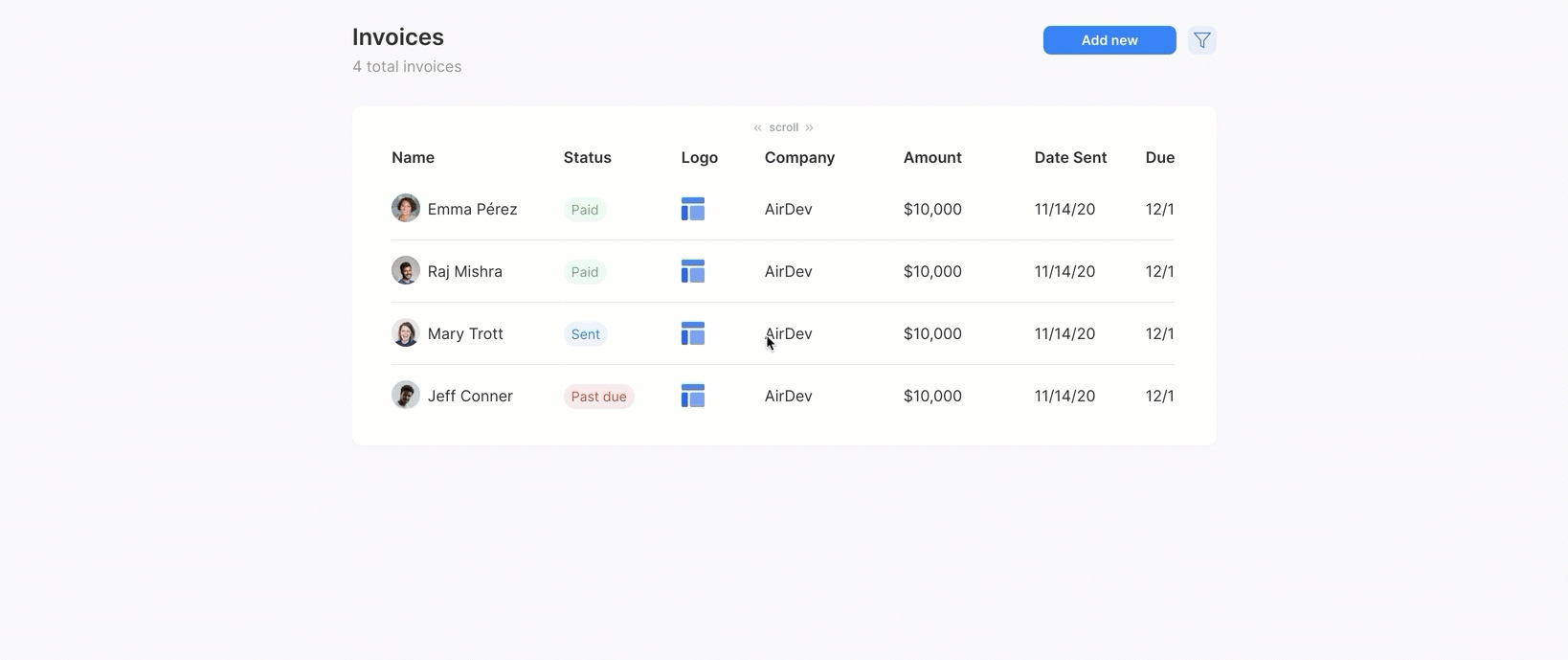Click the Paid badge for Emma Pérez
This screenshot has height=660, width=1568.
pyautogui.click(x=584, y=210)
